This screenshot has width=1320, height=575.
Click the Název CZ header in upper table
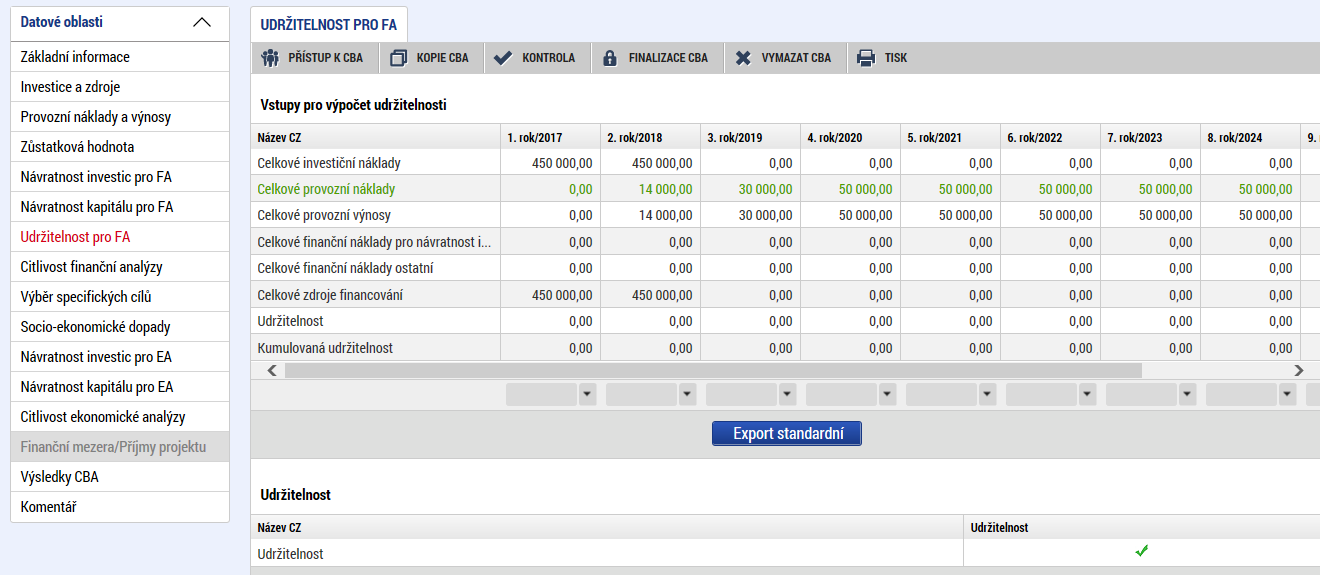click(375, 137)
